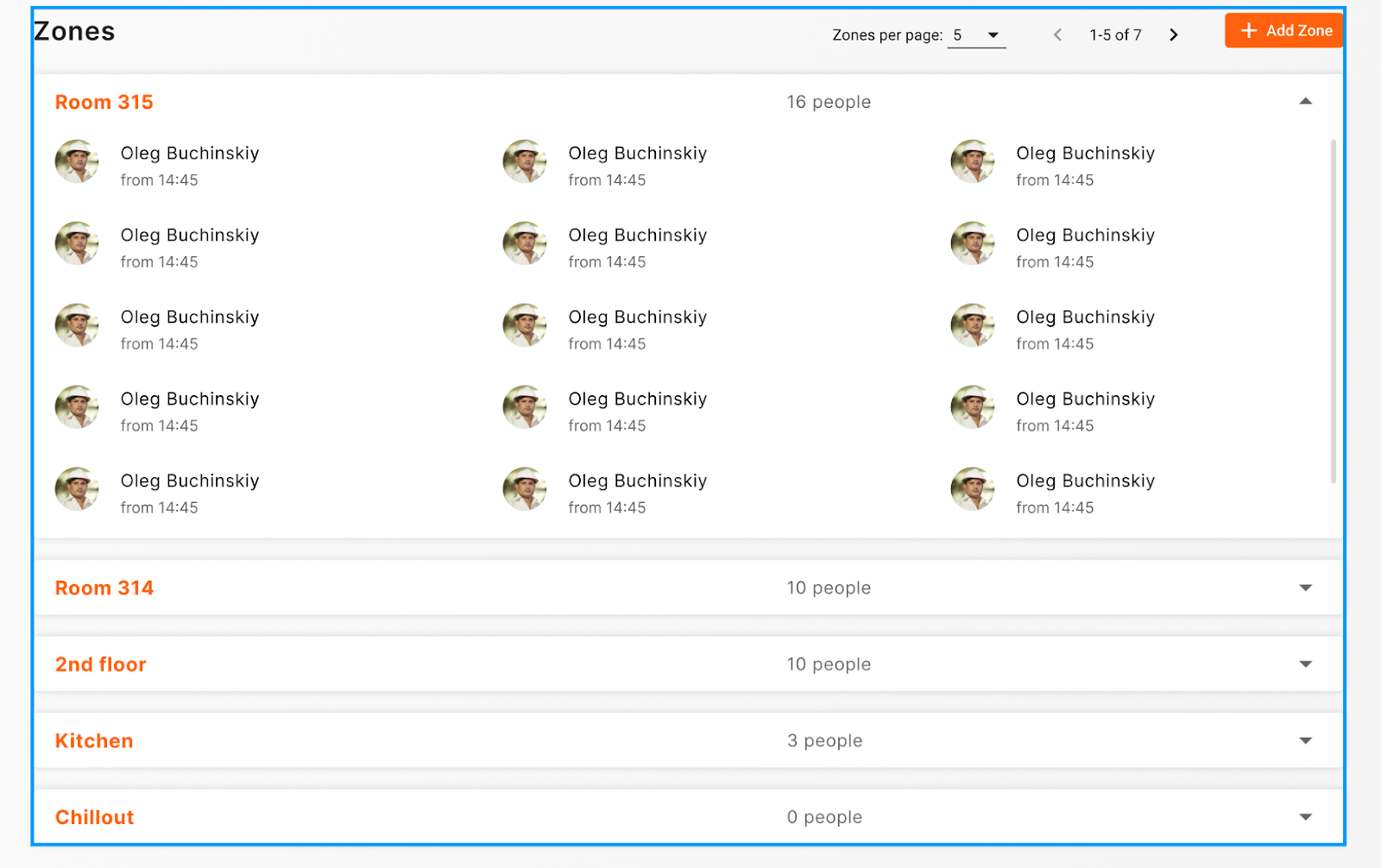Expand the Kitchen zone

point(1306,741)
